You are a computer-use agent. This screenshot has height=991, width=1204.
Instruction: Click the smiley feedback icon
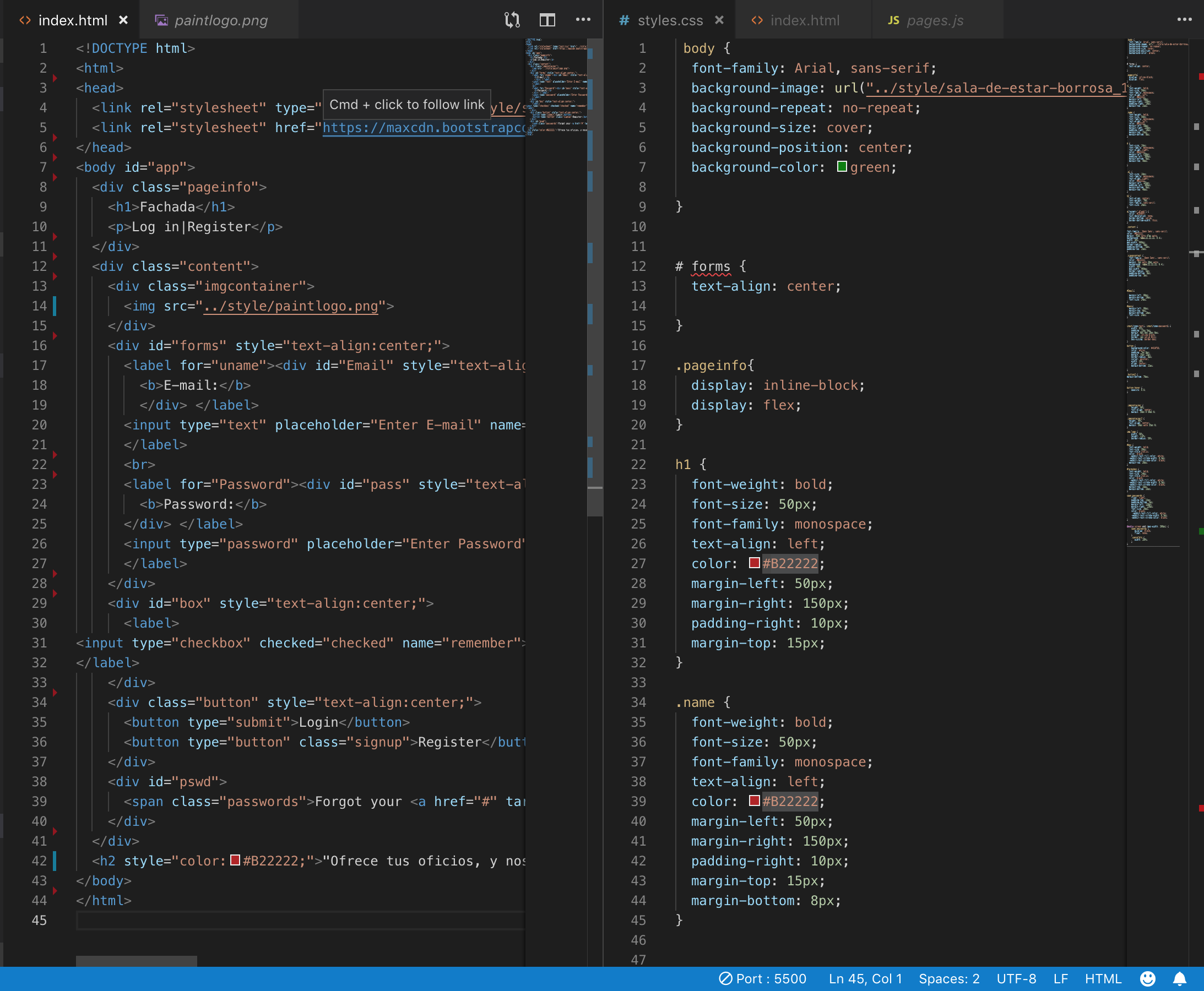click(1147, 979)
